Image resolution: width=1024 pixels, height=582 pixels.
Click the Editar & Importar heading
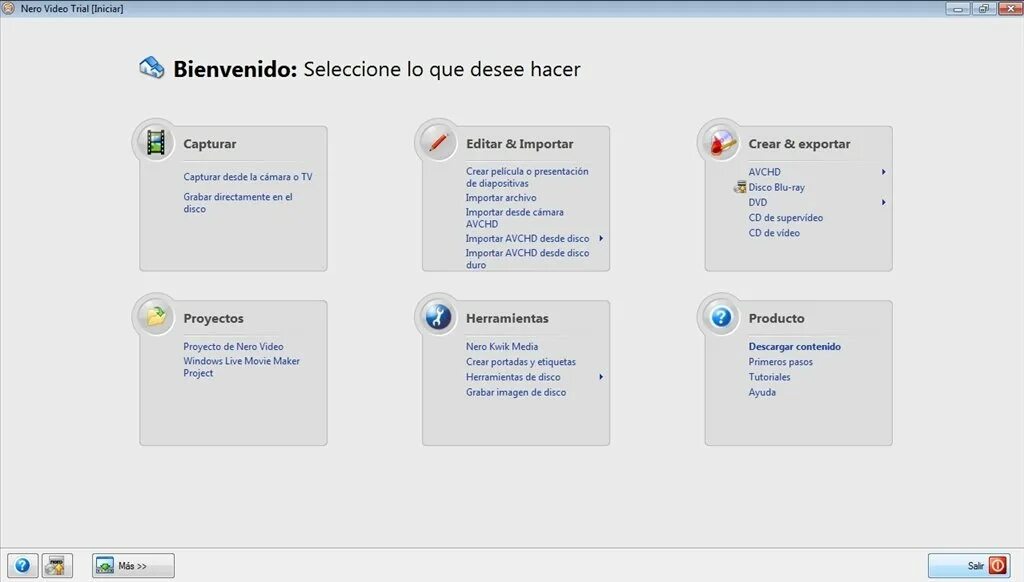(519, 144)
